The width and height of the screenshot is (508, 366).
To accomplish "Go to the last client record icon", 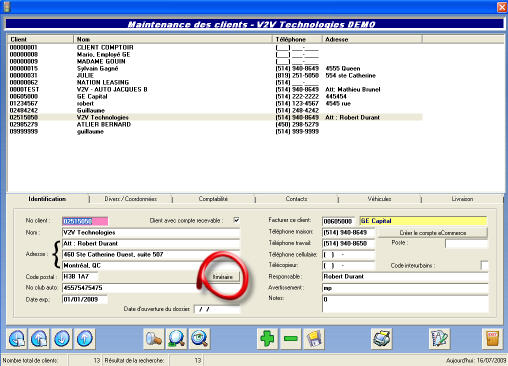I will point(39,339).
